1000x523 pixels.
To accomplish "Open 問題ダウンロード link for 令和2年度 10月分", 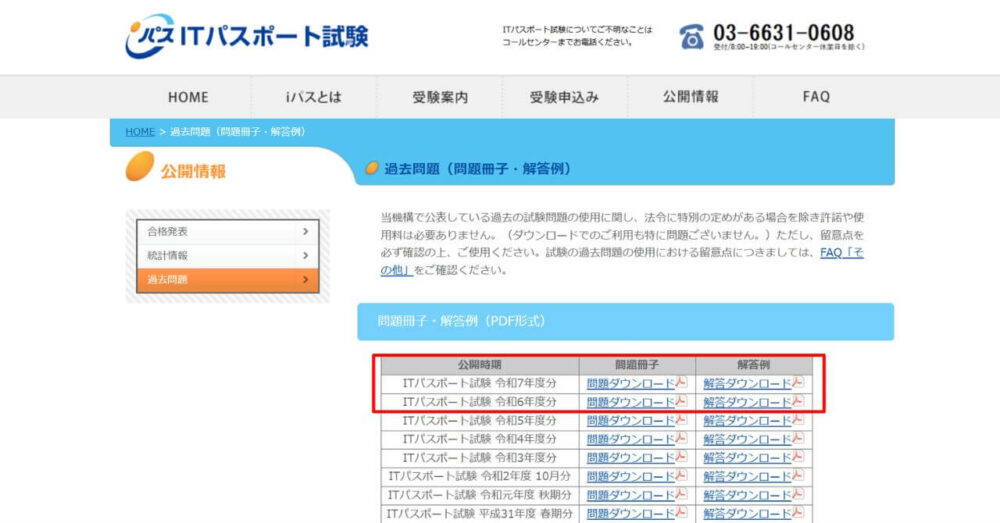I will point(630,476).
